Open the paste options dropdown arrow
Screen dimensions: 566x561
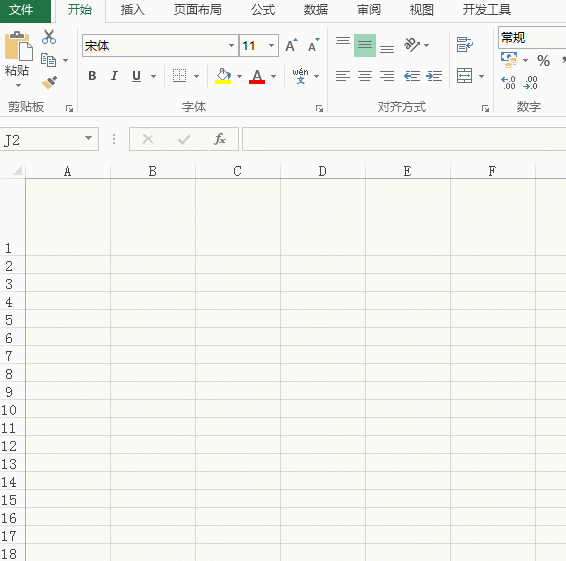pos(18,86)
